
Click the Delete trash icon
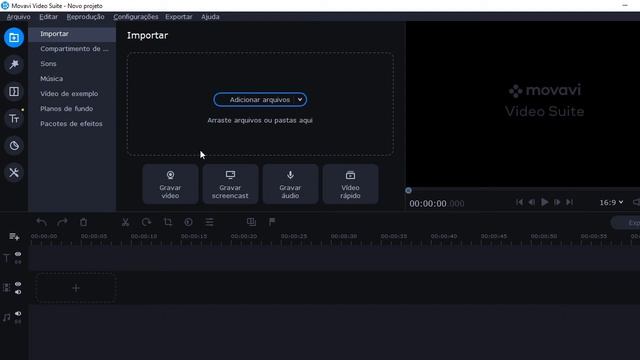tap(83, 222)
